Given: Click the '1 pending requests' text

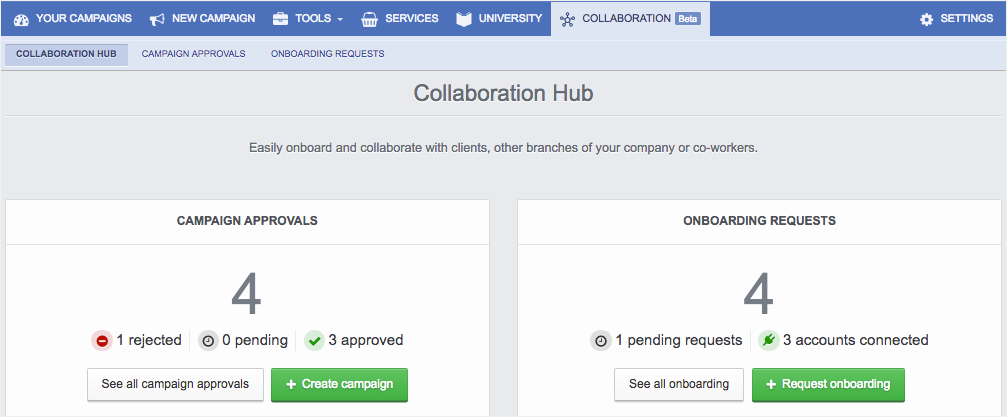Looking at the screenshot, I should 679,341.
